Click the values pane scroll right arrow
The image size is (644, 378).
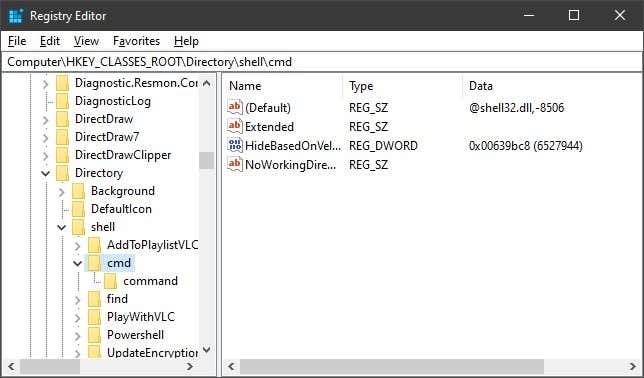[632, 366]
